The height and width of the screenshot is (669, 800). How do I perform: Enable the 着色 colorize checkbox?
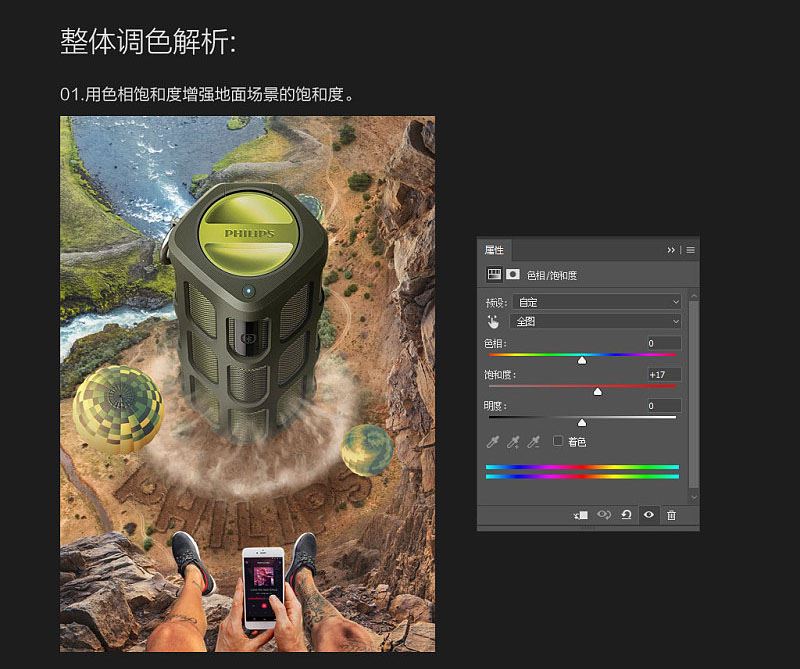(558, 440)
